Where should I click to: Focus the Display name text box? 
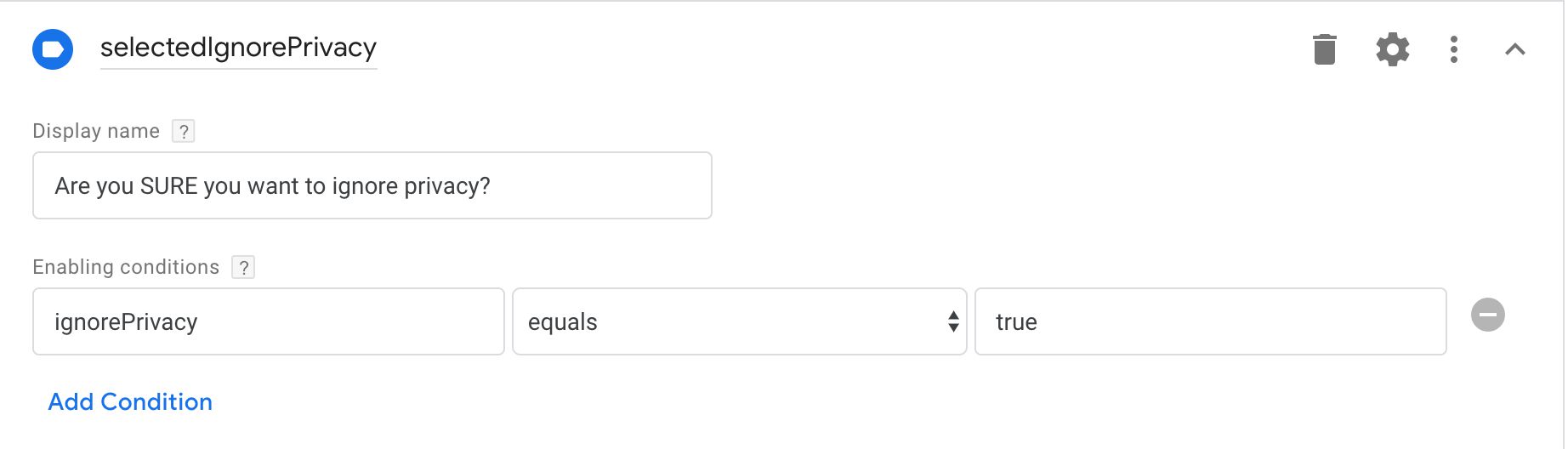372,185
